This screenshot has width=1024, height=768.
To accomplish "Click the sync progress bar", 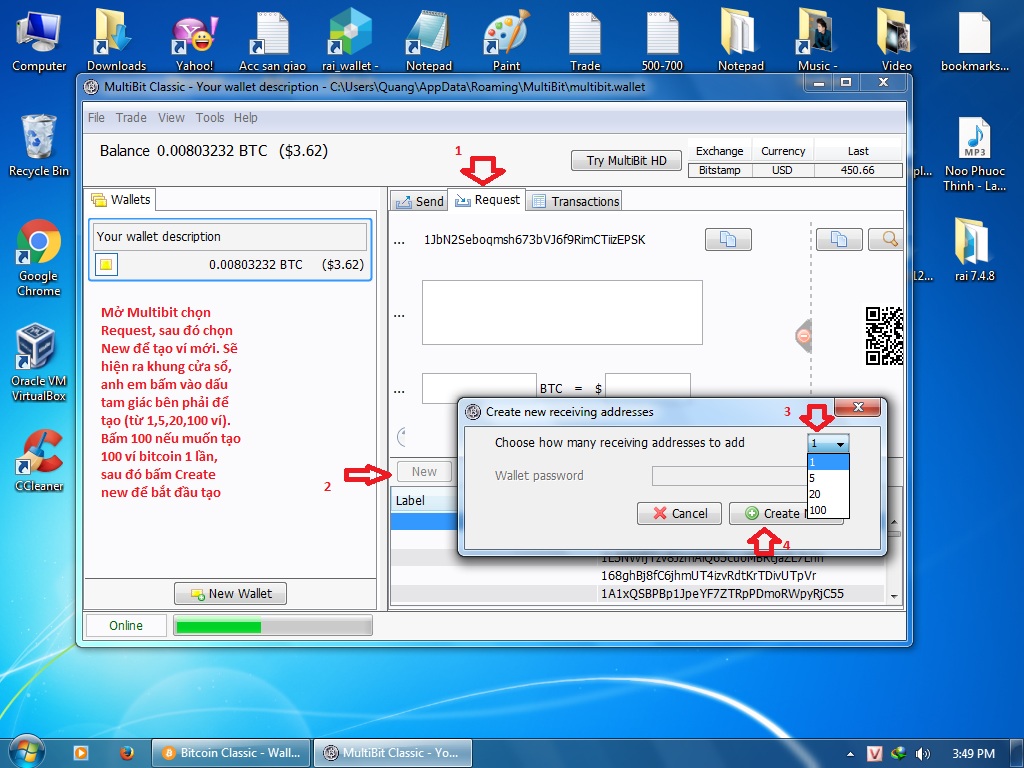I will coord(272,626).
